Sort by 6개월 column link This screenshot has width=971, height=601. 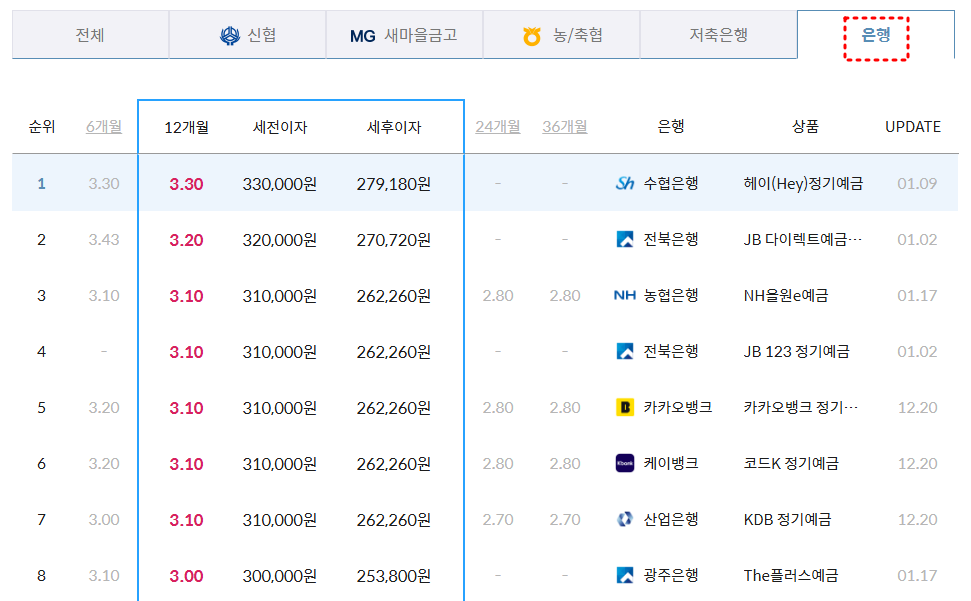tap(104, 127)
